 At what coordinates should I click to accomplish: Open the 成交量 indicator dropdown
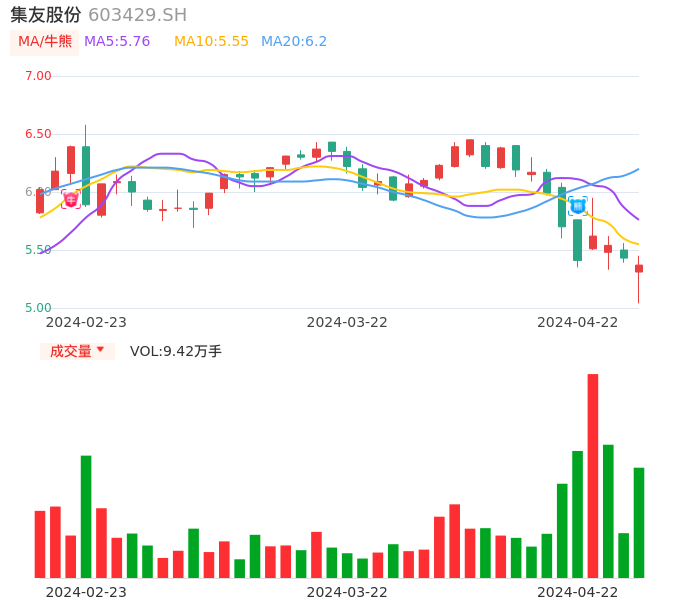coord(77,351)
